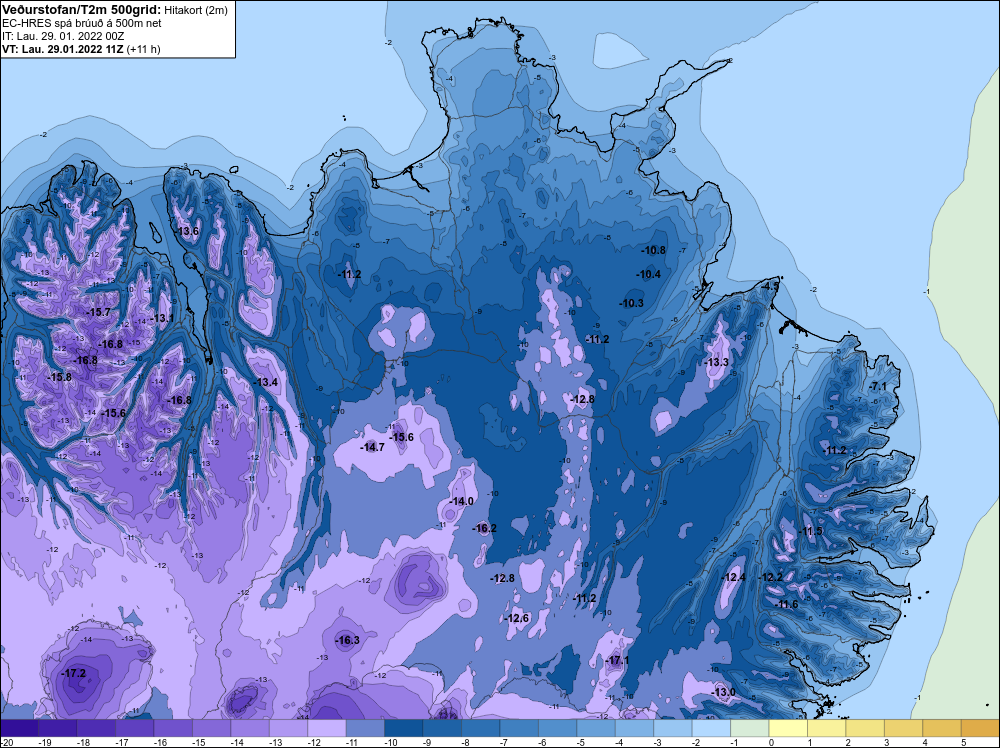Click the -11.5 temperature value
The height and width of the screenshot is (748, 1000).
tap(810, 531)
